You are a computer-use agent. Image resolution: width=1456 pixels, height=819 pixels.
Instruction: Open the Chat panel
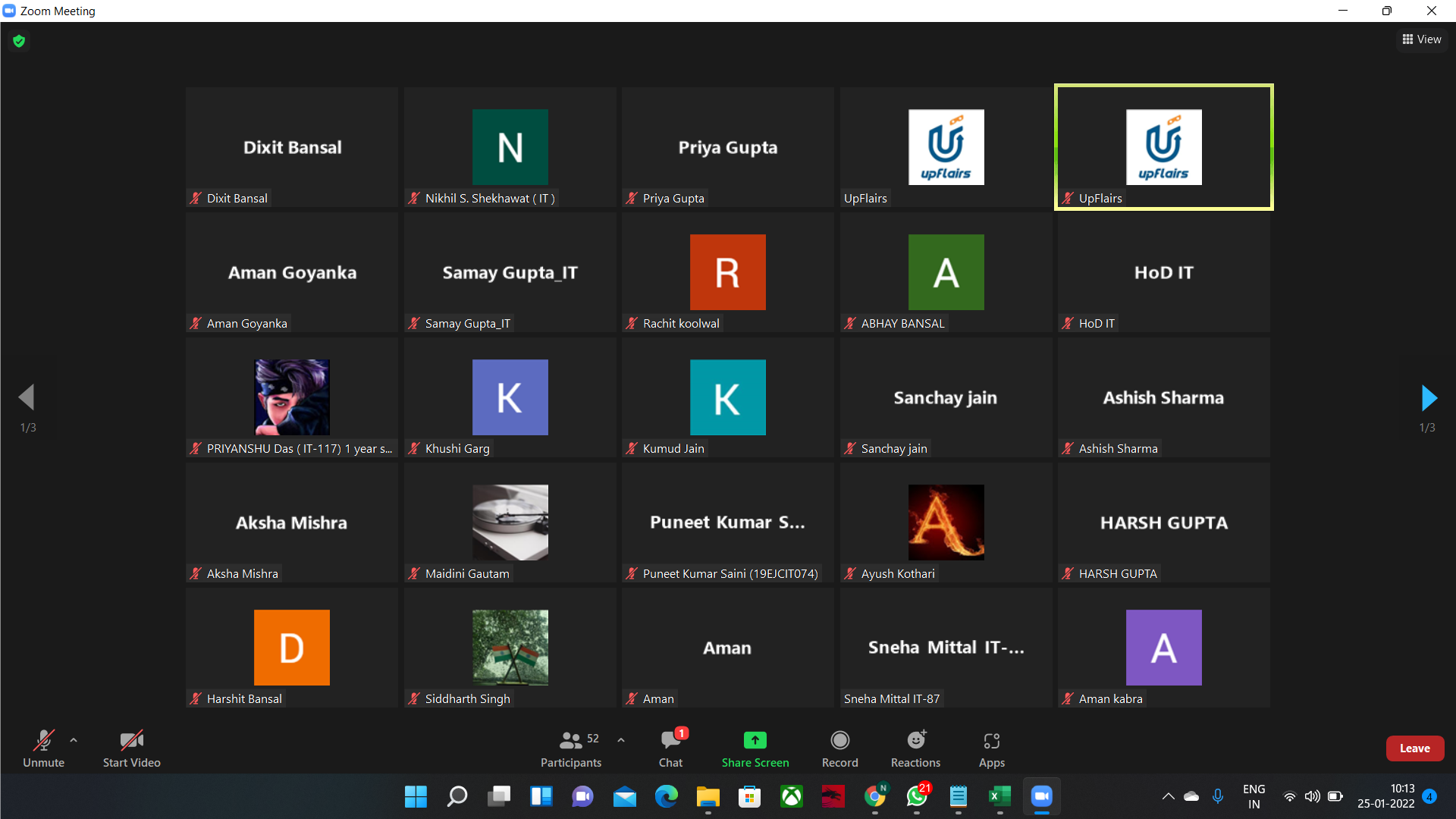670,740
